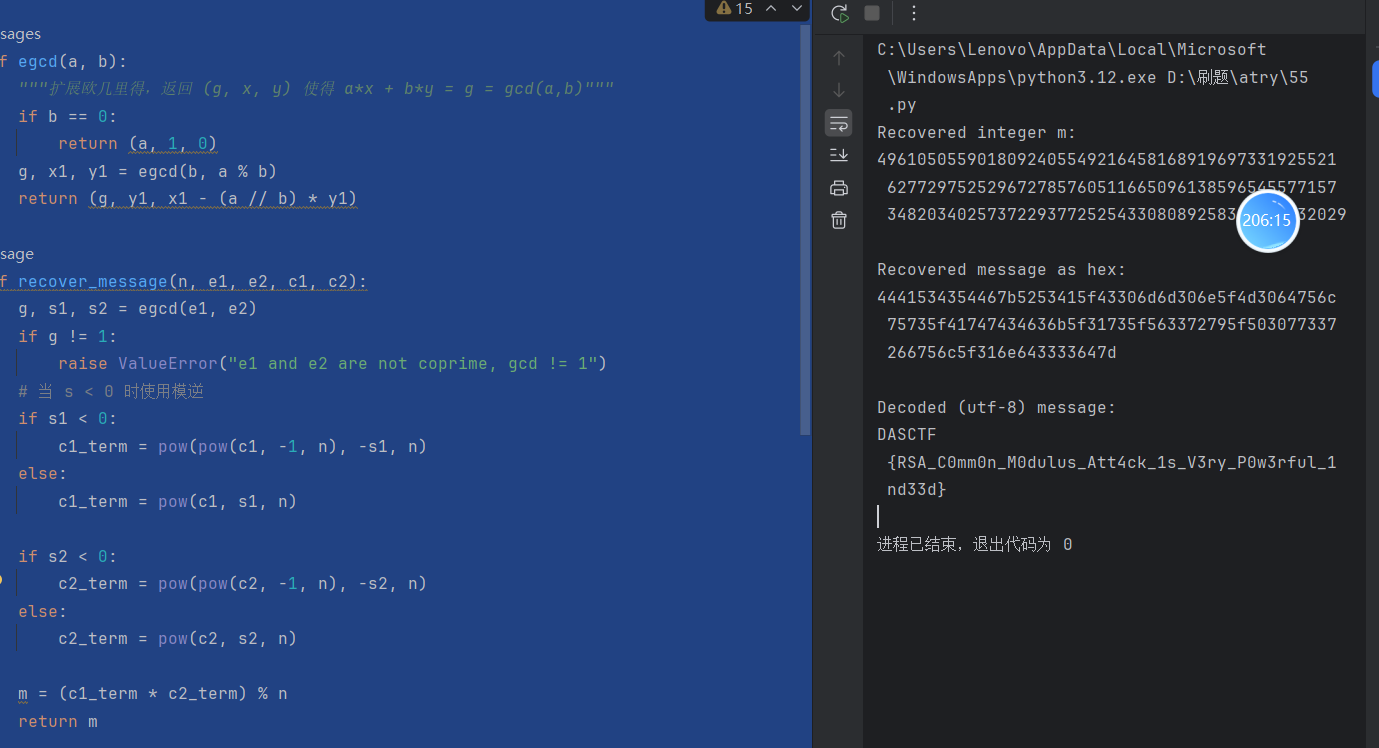
Task: Click the editor vertical scrollbar
Action: [806, 230]
